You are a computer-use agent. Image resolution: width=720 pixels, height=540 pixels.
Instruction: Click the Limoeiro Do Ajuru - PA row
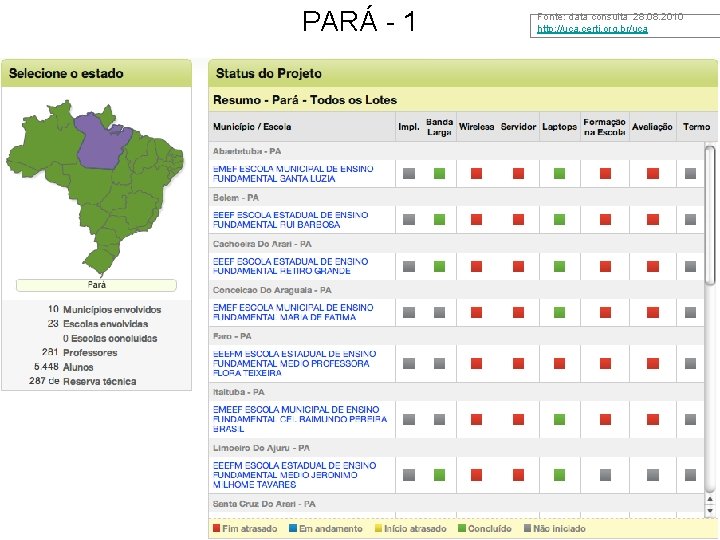457,448
